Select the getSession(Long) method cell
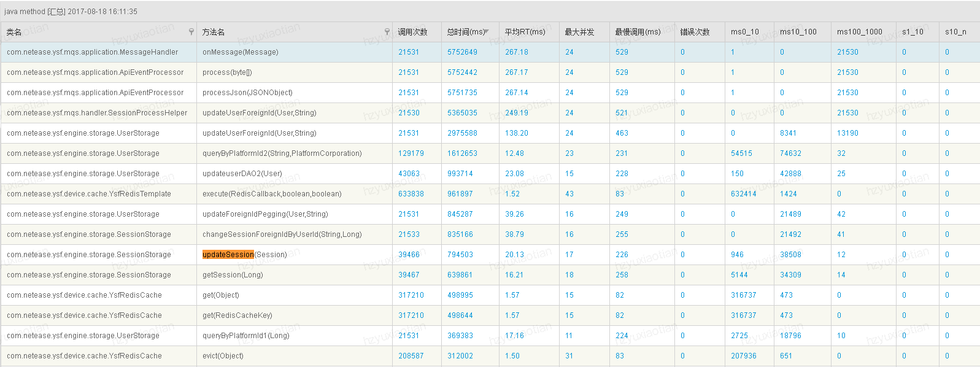This screenshot has height=367, width=980. click(x=232, y=275)
